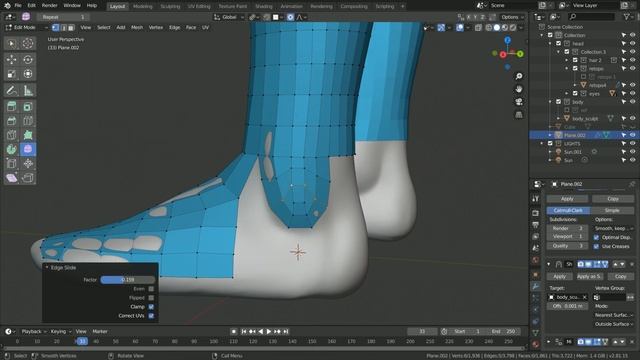Select the Rip Region tool
Screen dimensions: 640x360
28,178
